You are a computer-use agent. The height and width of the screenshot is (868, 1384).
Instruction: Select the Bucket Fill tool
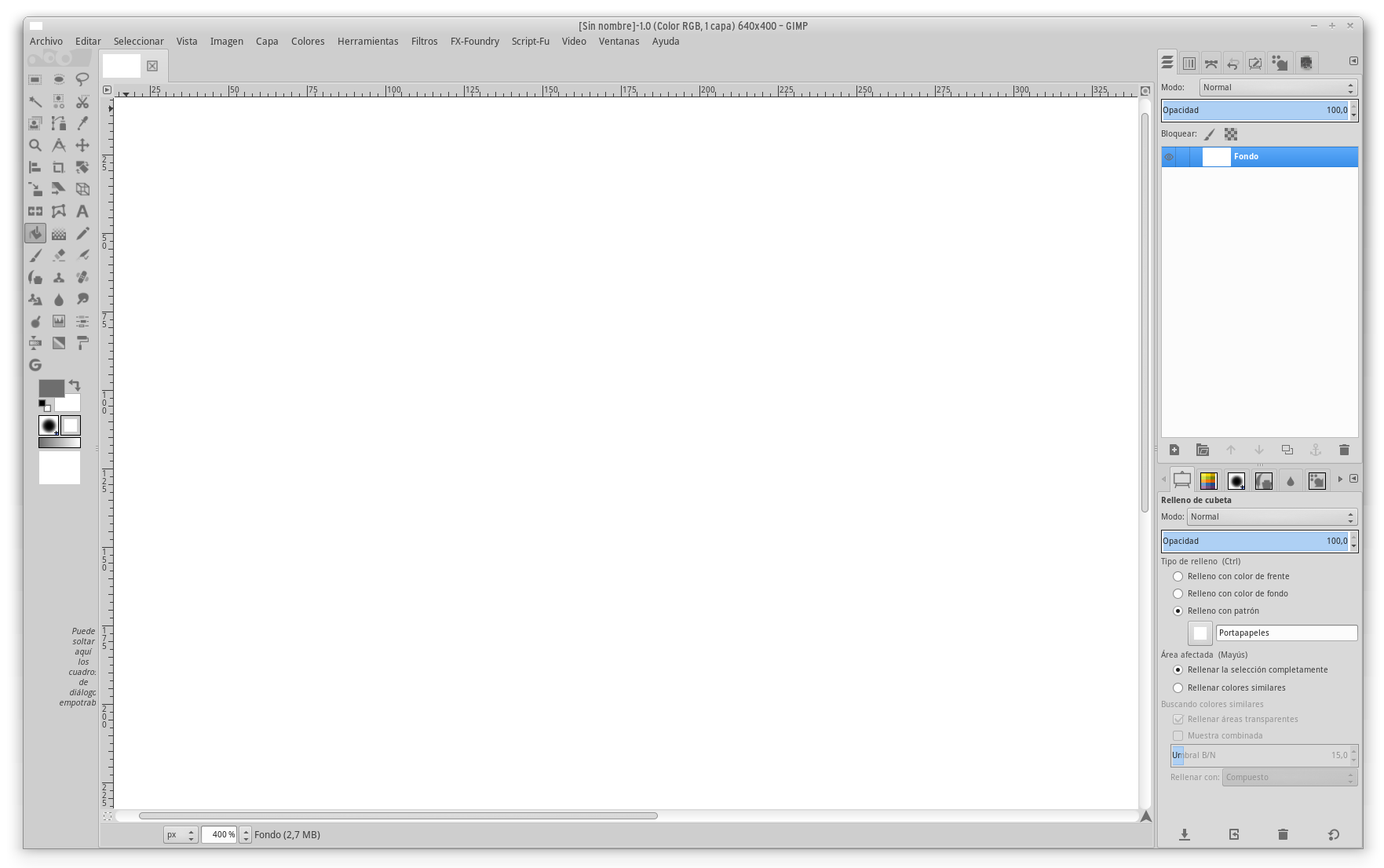click(x=35, y=233)
